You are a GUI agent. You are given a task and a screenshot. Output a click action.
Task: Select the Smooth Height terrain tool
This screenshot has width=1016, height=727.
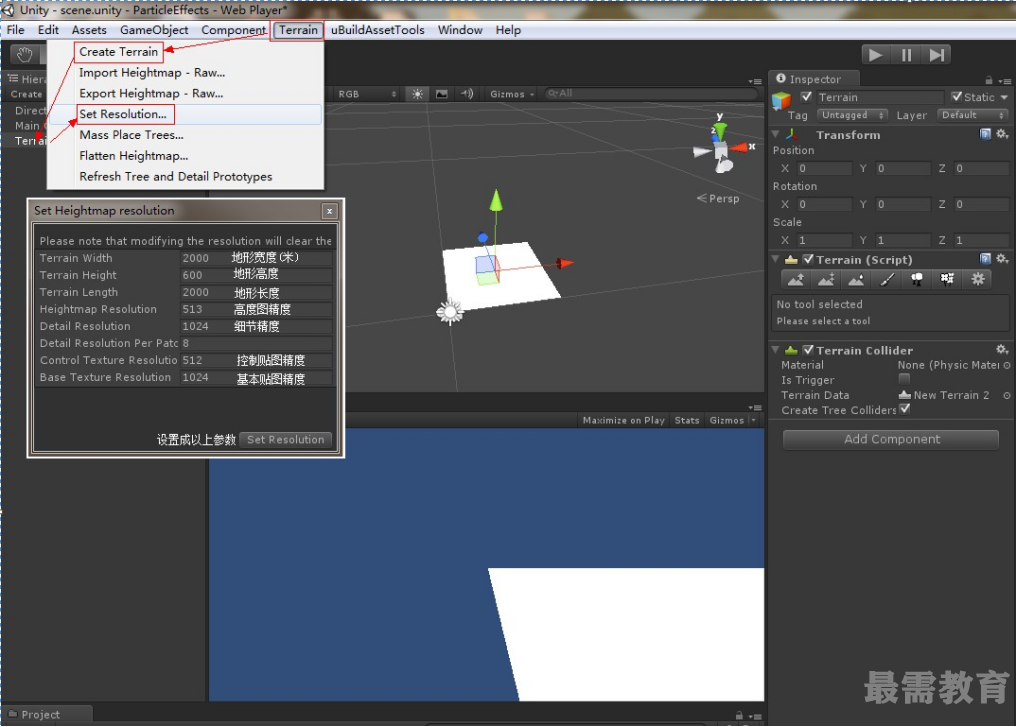coord(856,279)
